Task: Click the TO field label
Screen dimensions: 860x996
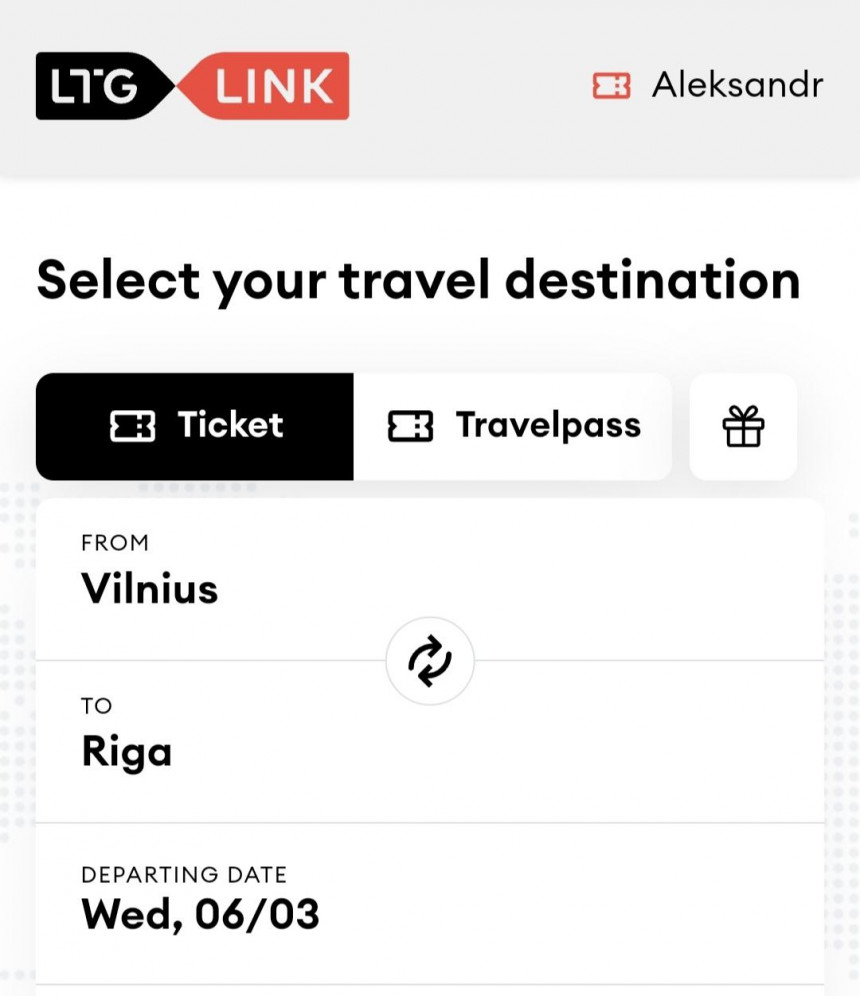Action: (x=97, y=706)
